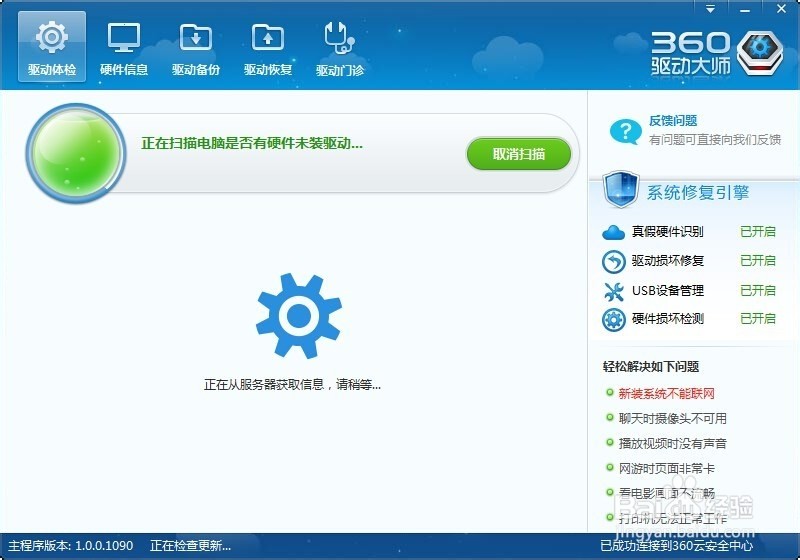Click 已成功连接到360云安全中心 status
Screen dimensions: 800x560
(x=677, y=546)
